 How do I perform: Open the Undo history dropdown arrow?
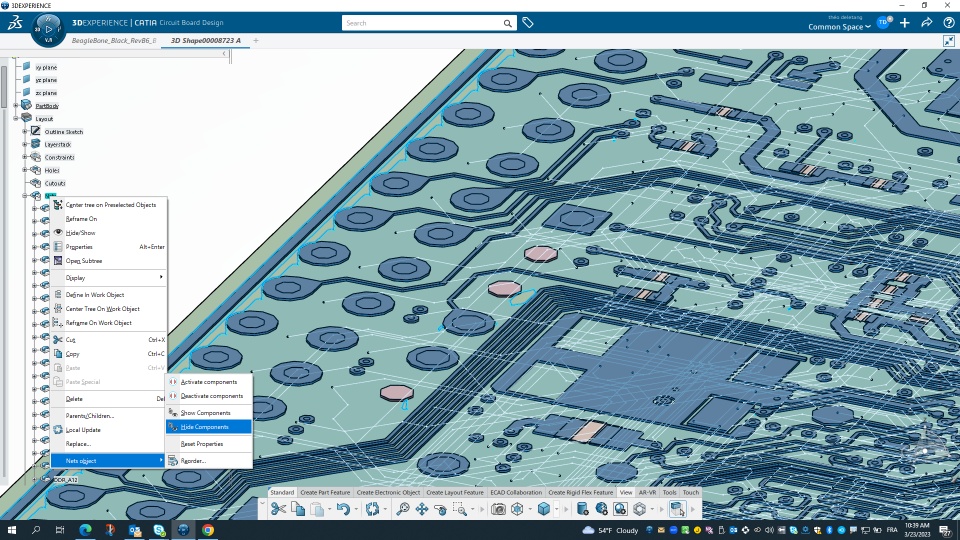point(356,509)
